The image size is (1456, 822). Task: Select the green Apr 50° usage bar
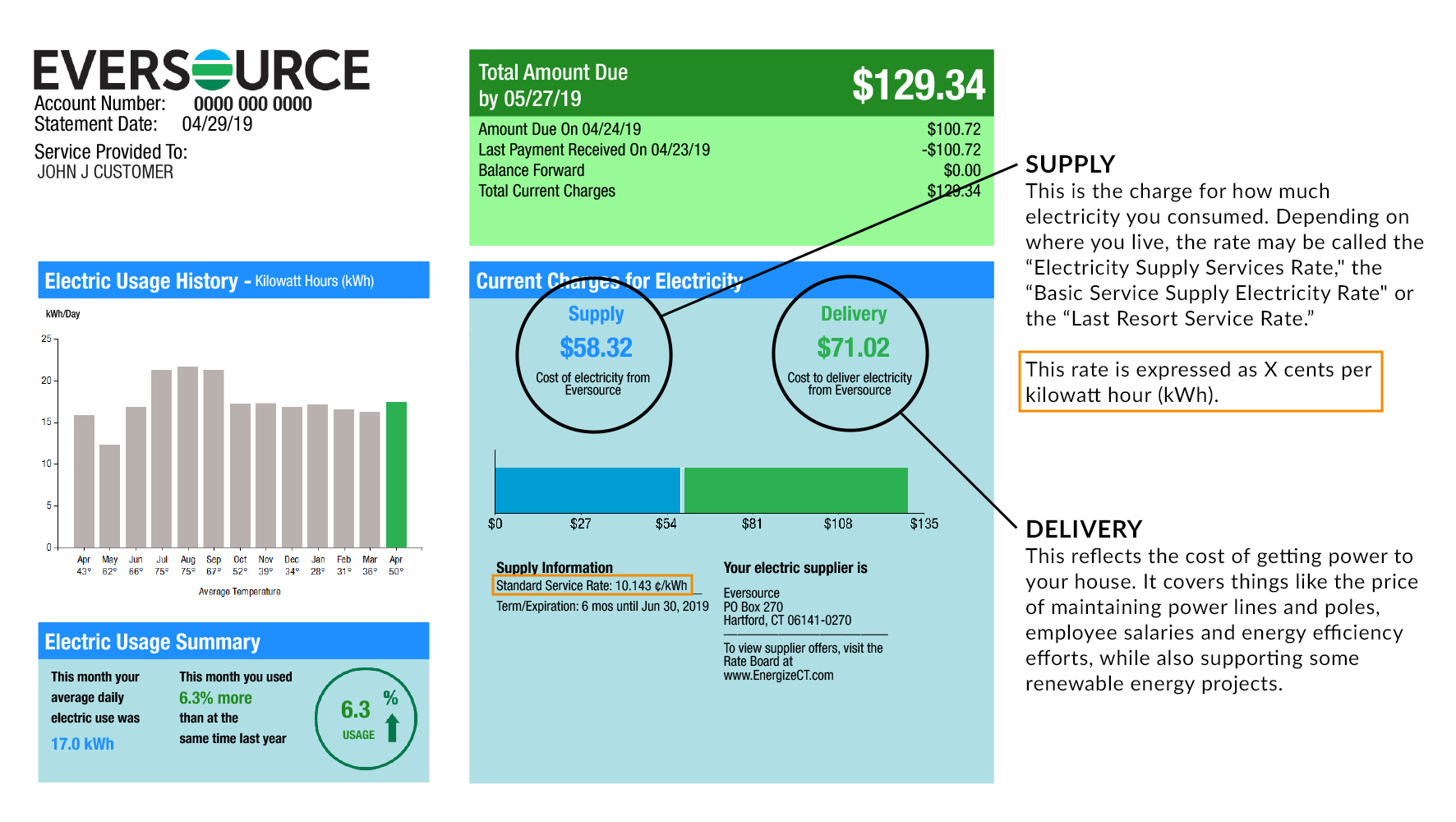click(x=396, y=474)
